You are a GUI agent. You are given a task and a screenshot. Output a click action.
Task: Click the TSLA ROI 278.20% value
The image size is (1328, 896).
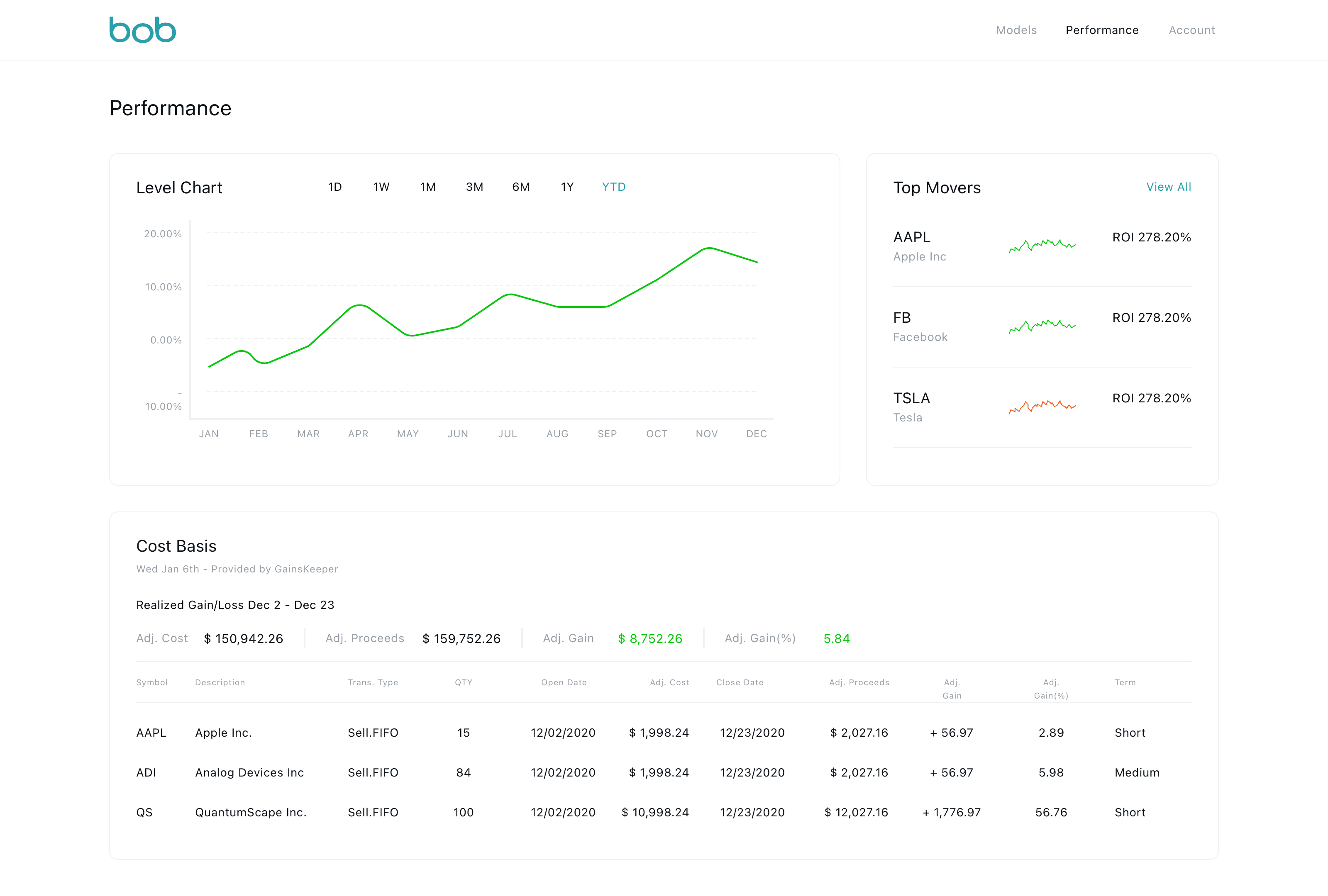coord(1152,398)
